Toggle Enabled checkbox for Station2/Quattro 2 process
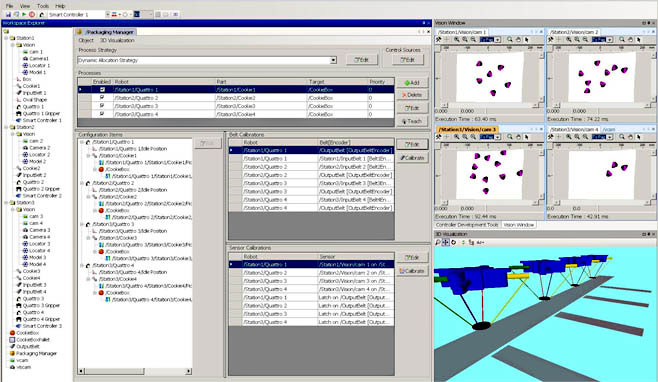This screenshot has width=658, height=382. click(102, 97)
